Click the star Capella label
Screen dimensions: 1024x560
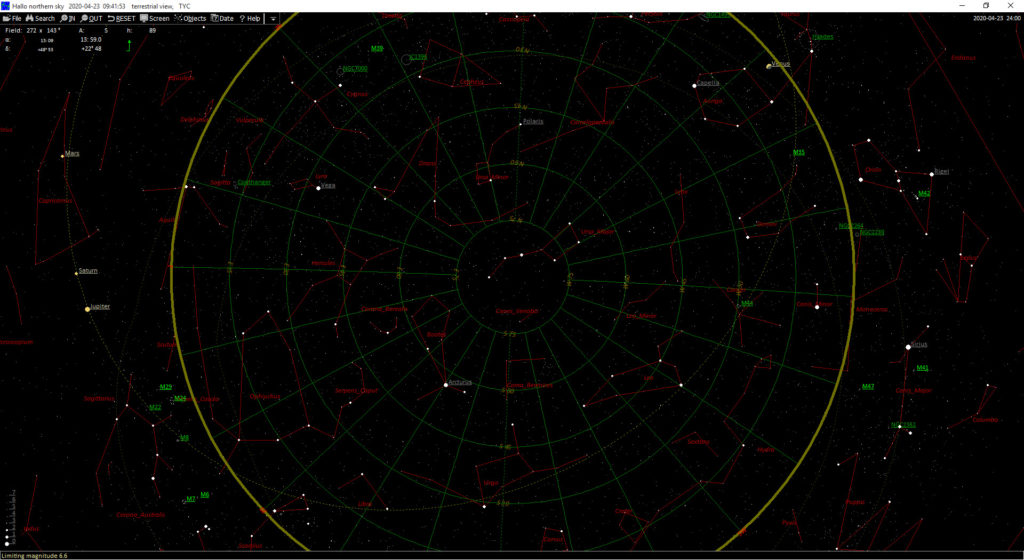(x=708, y=83)
